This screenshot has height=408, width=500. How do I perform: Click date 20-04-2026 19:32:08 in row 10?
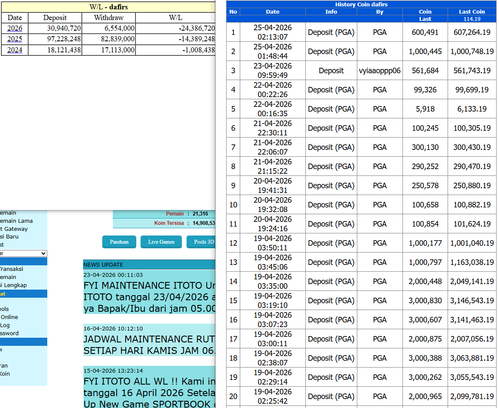pos(272,205)
